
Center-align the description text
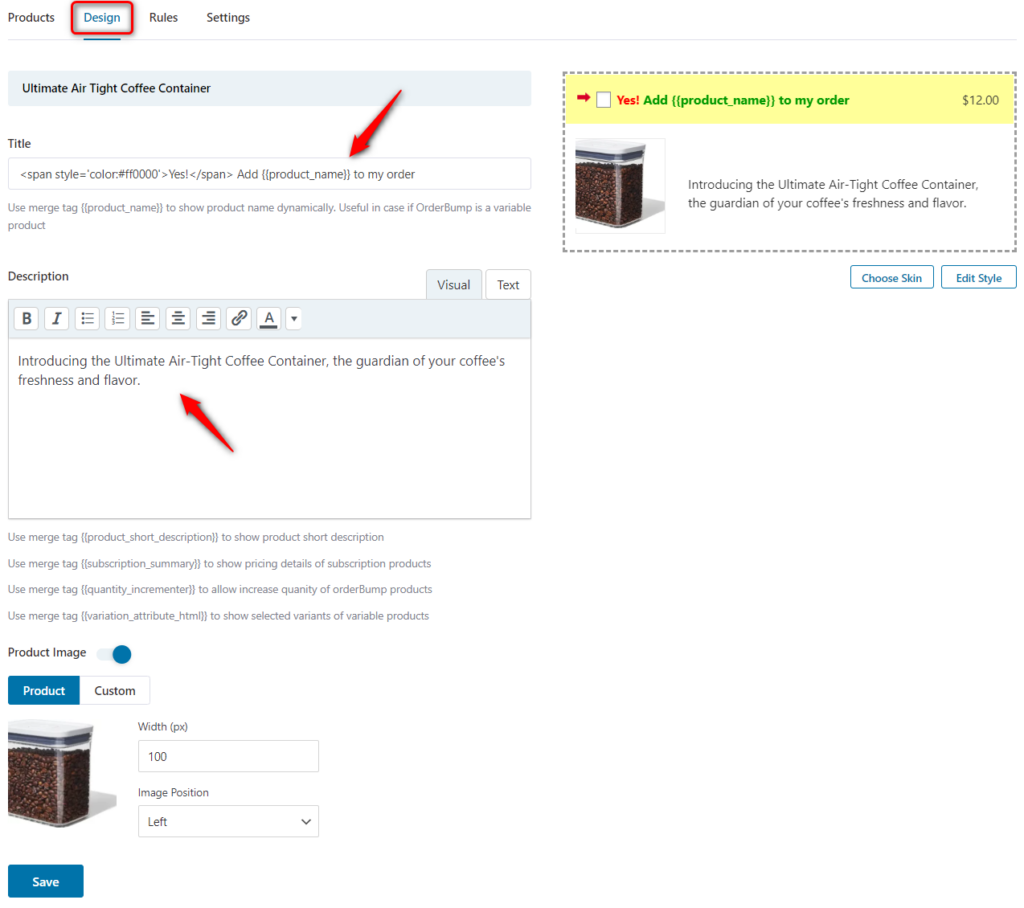(178, 319)
